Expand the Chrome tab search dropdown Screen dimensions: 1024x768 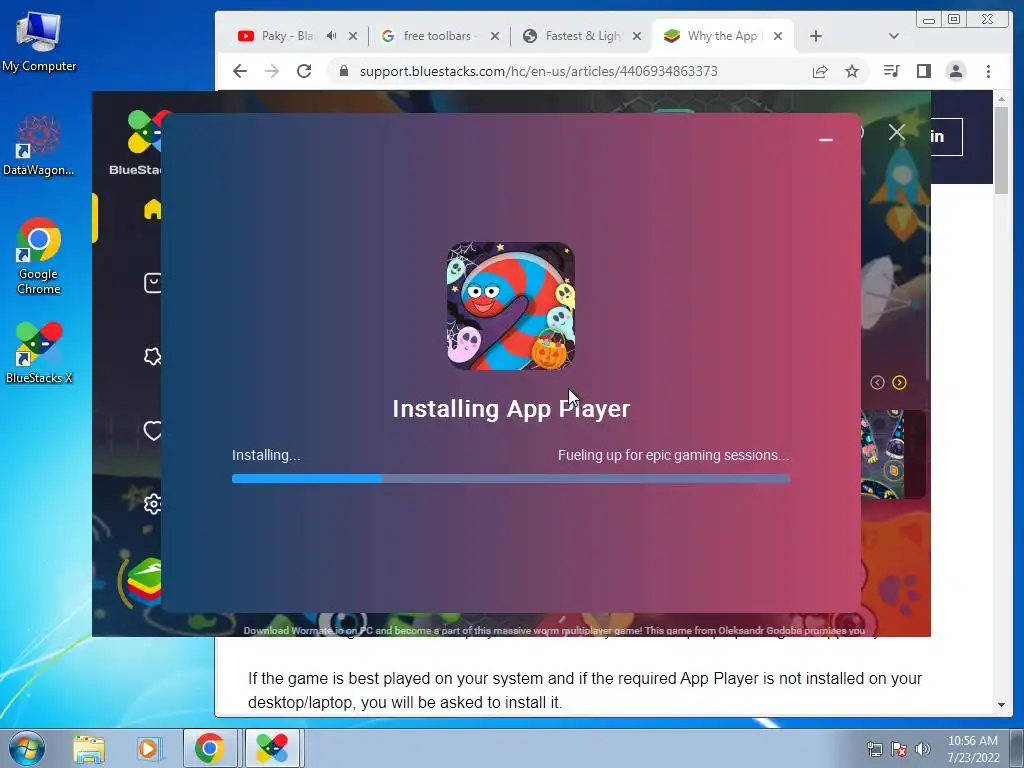click(893, 36)
